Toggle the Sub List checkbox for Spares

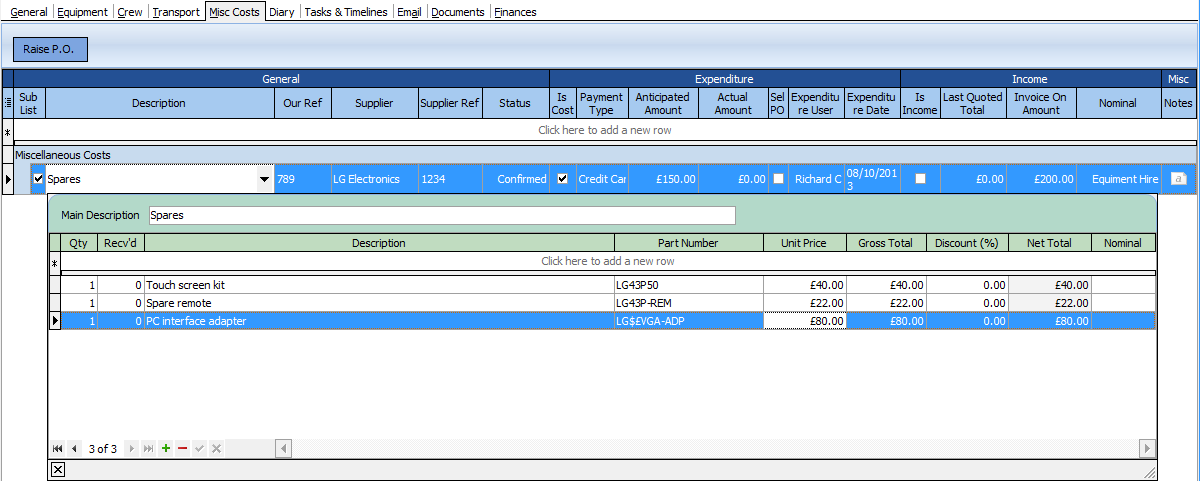coord(39,179)
